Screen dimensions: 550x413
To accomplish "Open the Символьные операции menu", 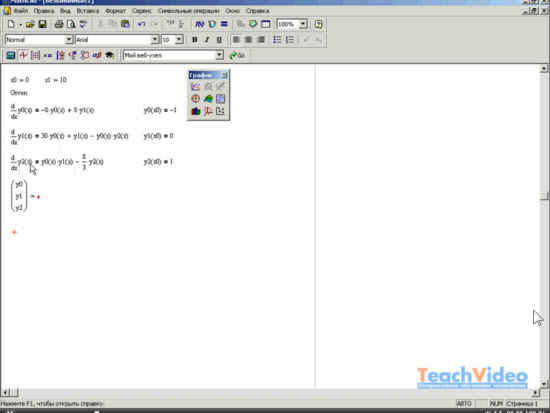I will coord(188,11).
